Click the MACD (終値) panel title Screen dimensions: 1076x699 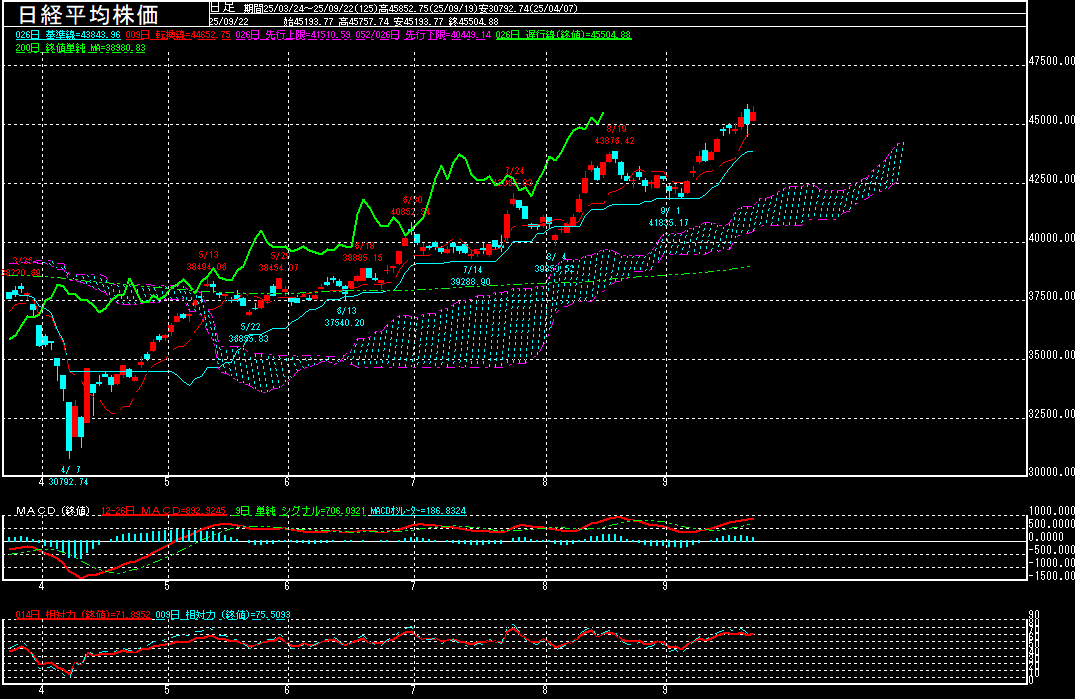click(52, 511)
